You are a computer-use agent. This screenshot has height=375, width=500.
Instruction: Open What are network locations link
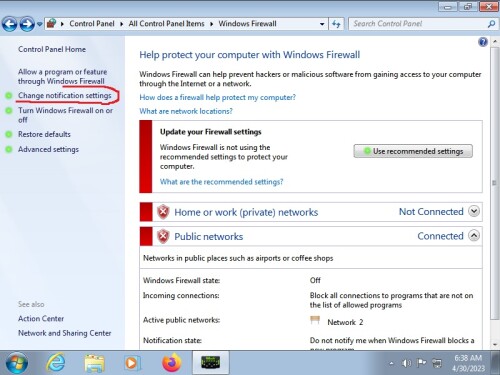pos(186,111)
